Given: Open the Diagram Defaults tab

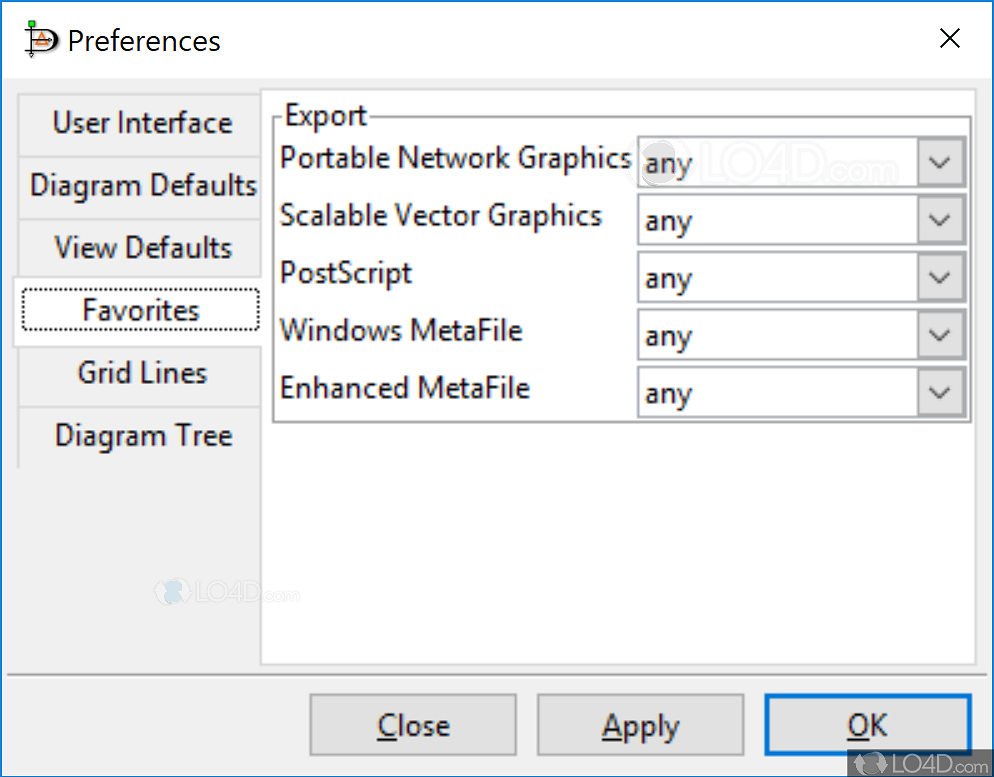Looking at the screenshot, I should point(142,186).
